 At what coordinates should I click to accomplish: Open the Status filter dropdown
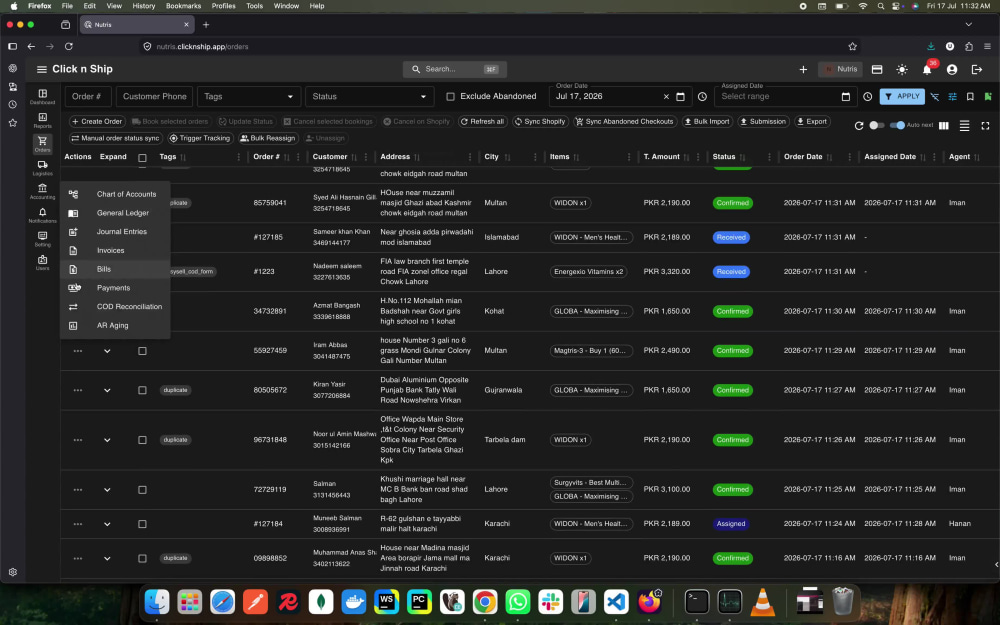[x=369, y=96]
